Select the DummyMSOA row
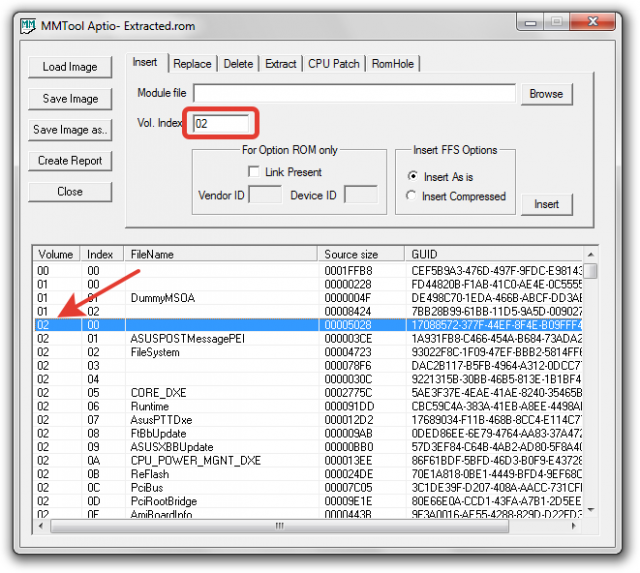Viewport: 640px width, 573px height. 308,298
